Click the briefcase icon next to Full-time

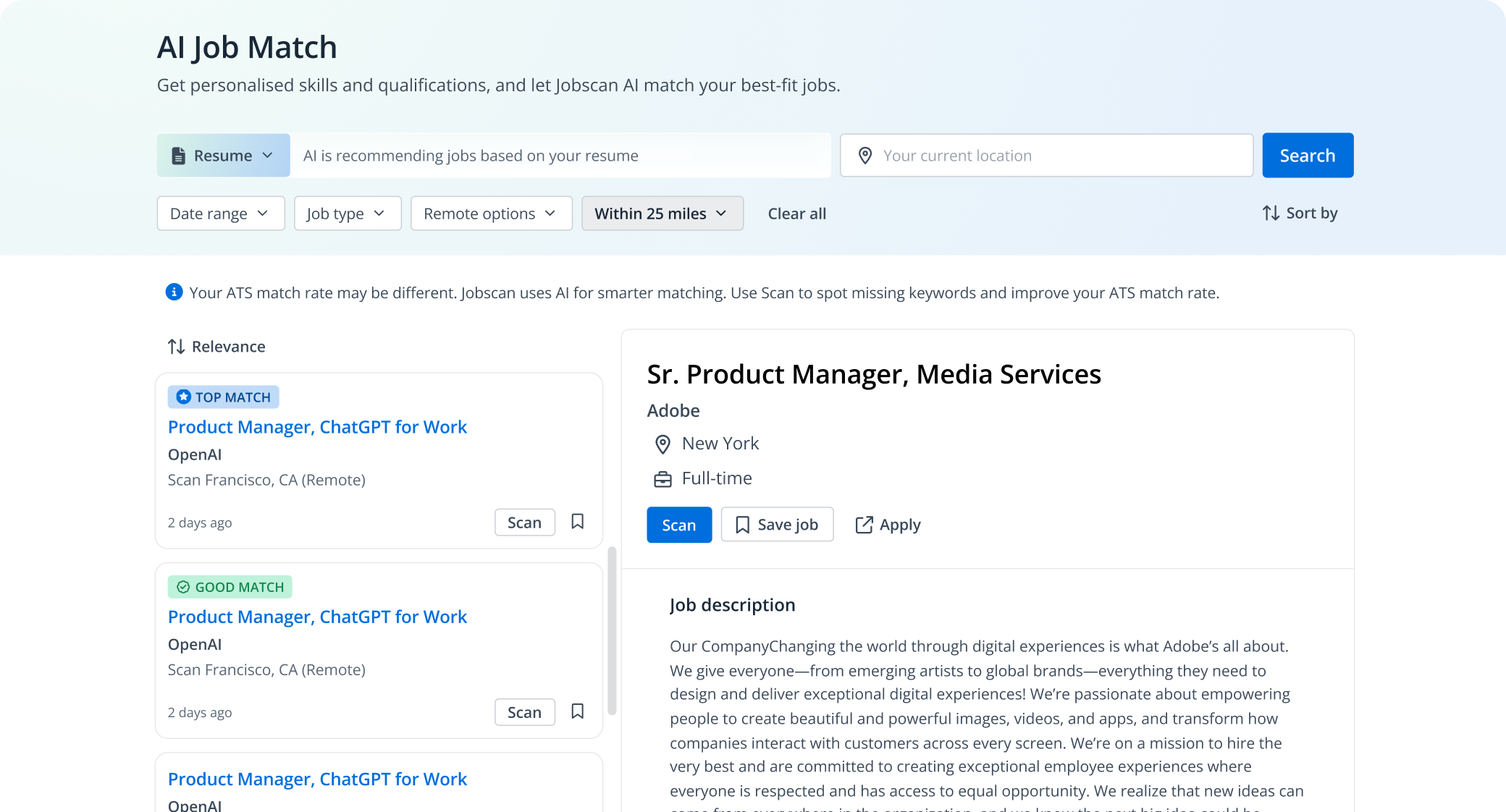662,479
